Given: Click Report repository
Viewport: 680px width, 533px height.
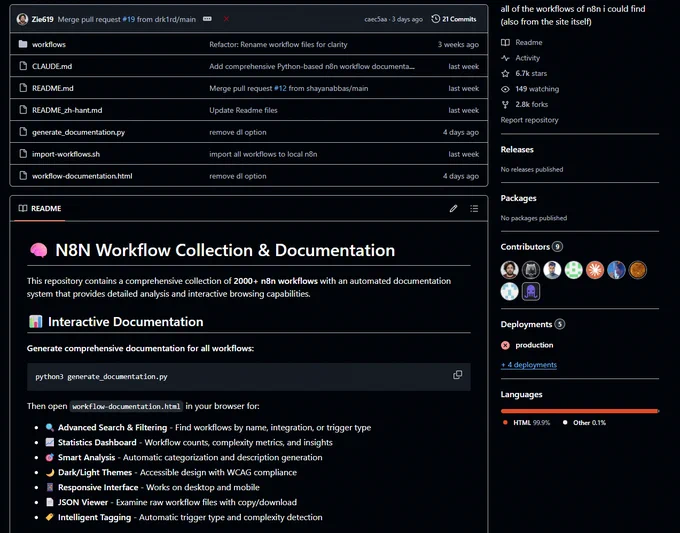Looking at the screenshot, I should pyautogui.click(x=529, y=120).
